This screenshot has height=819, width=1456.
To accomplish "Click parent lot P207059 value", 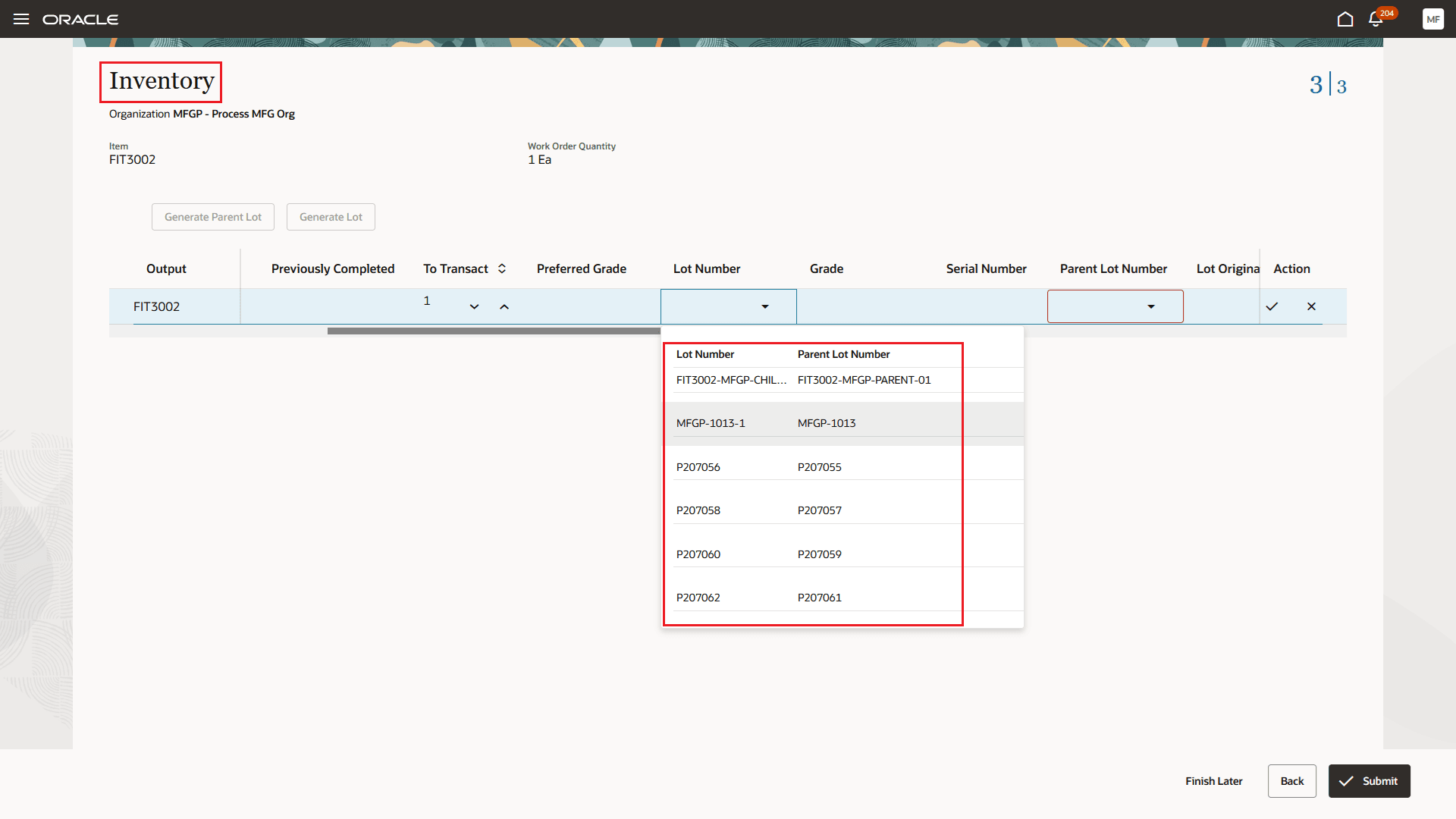I will pyautogui.click(x=820, y=554).
